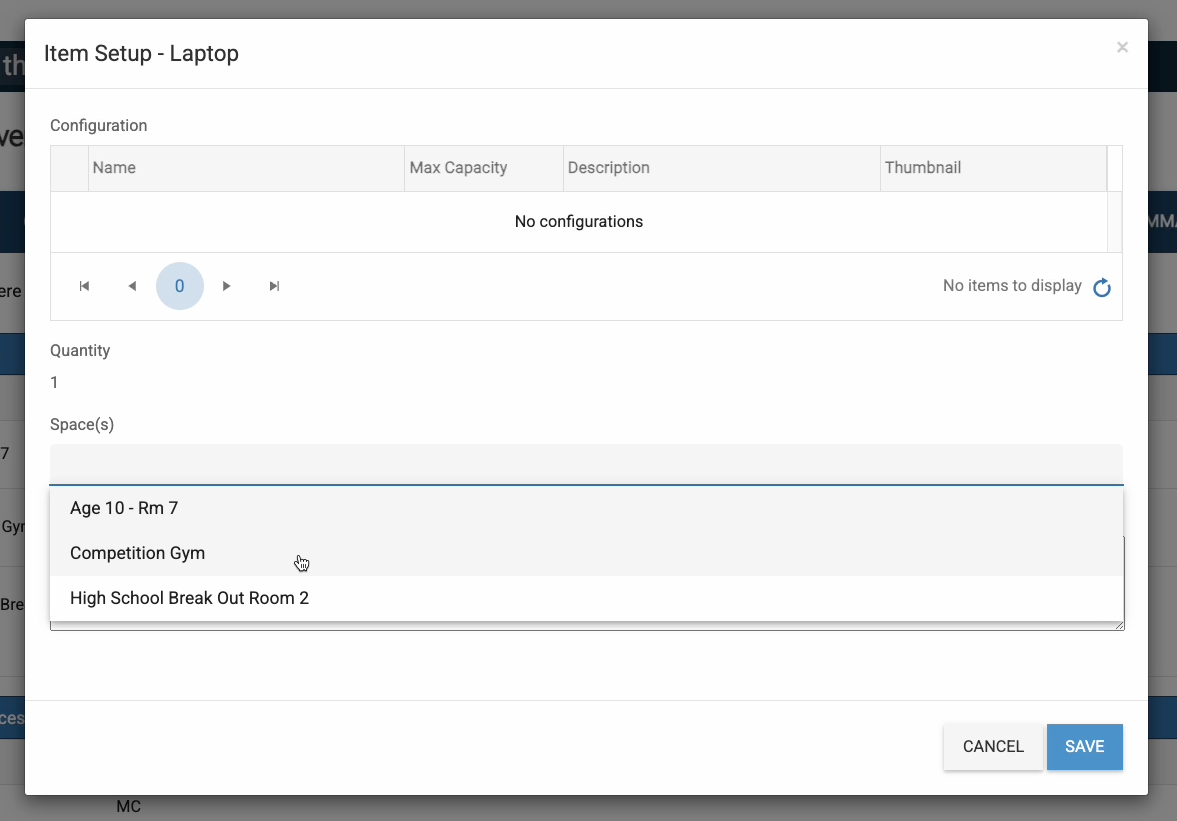Click the blank first column header cell

tap(70, 168)
